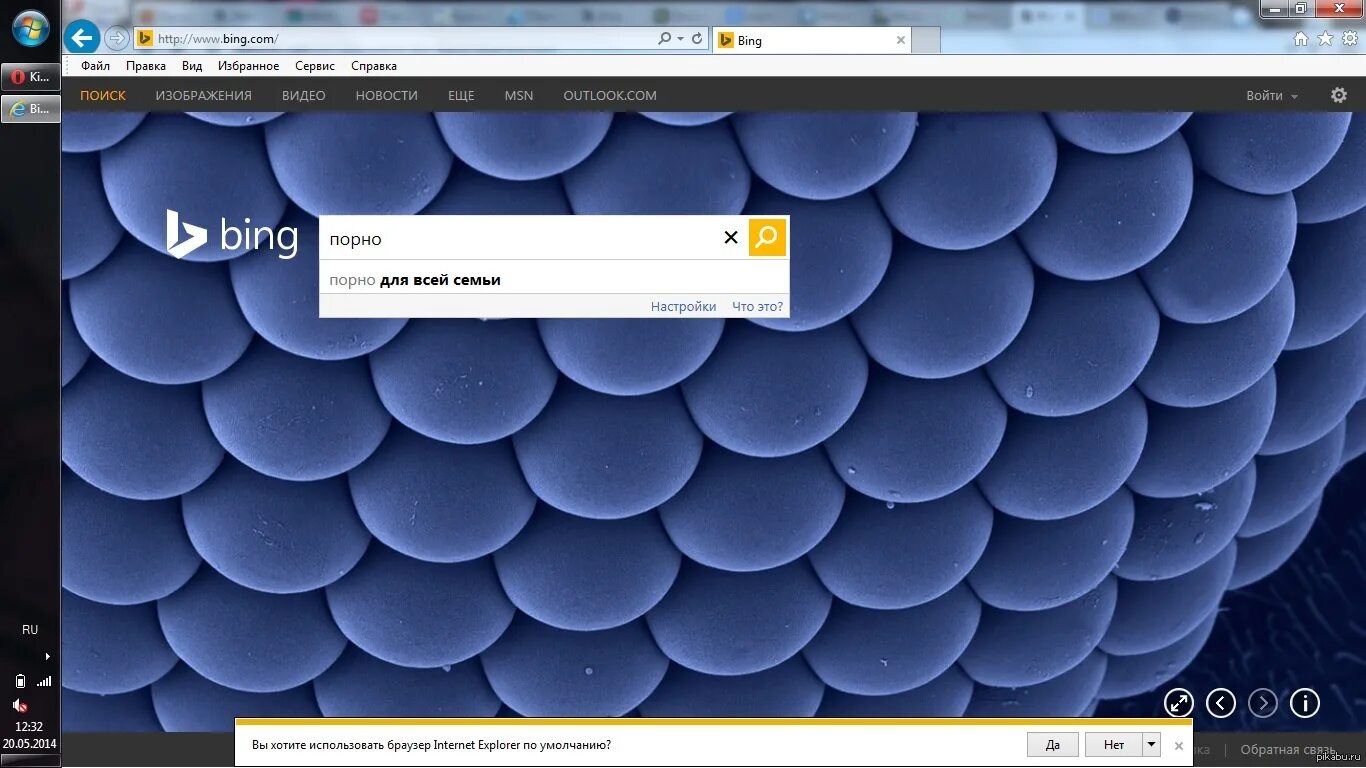
Task: Open the Internet Explorer tools gear icon
Action: pyautogui.click(x=1349, y=39)
